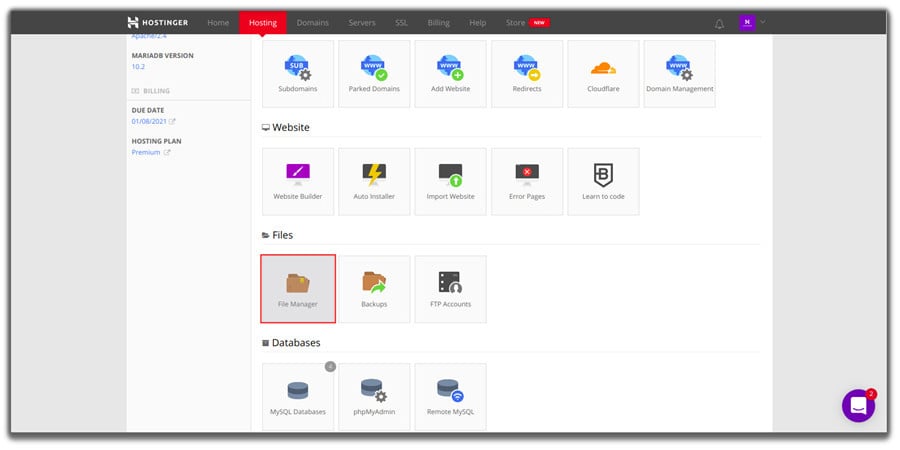Open the Error Pages tile
Image resolution: width=900 pixels, height=450 pixels.
tap(526, 181)
